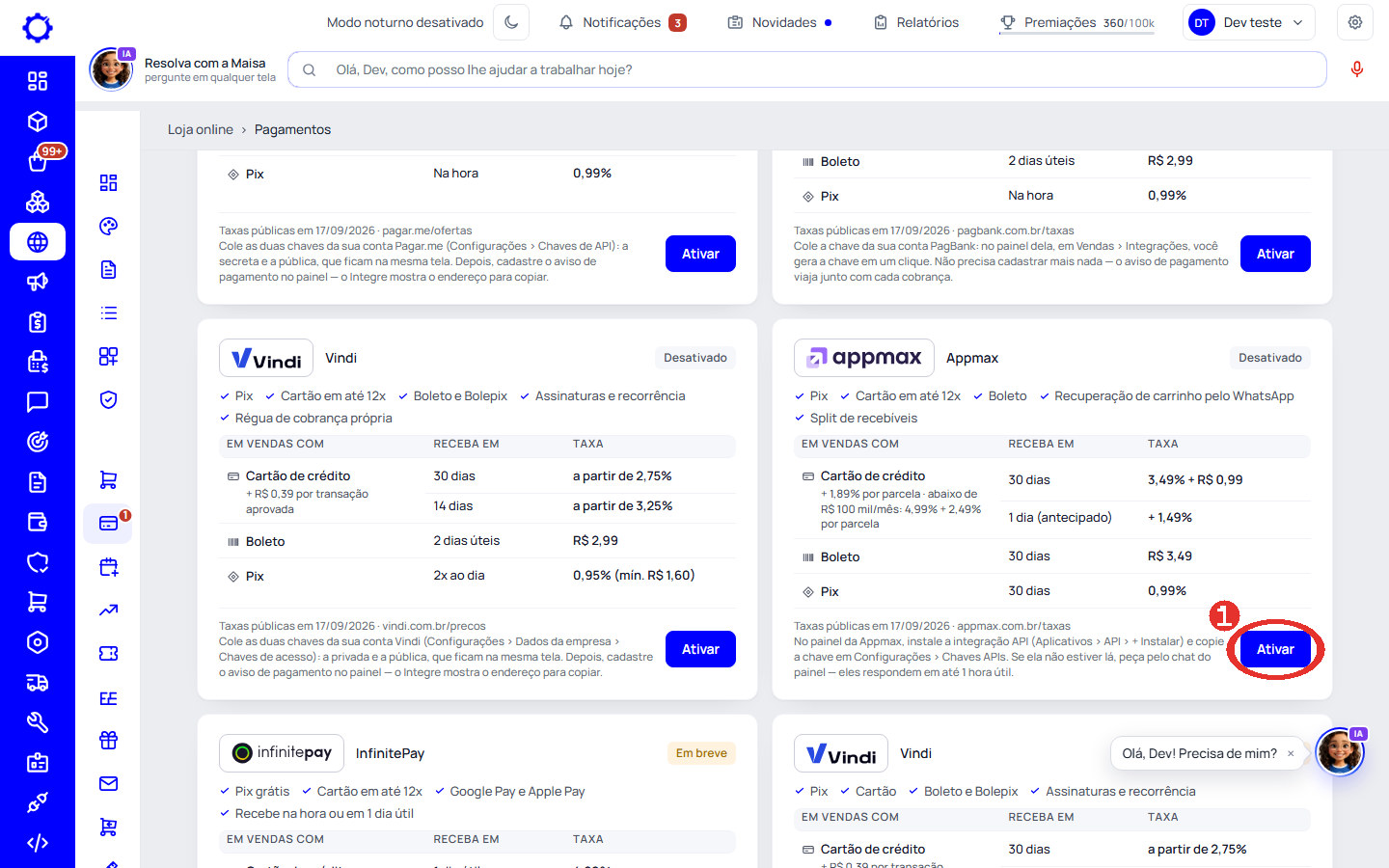This screenshot has width=1389, height=868.
Task: Click the red microphone icon
Action: pos(1357,69)
